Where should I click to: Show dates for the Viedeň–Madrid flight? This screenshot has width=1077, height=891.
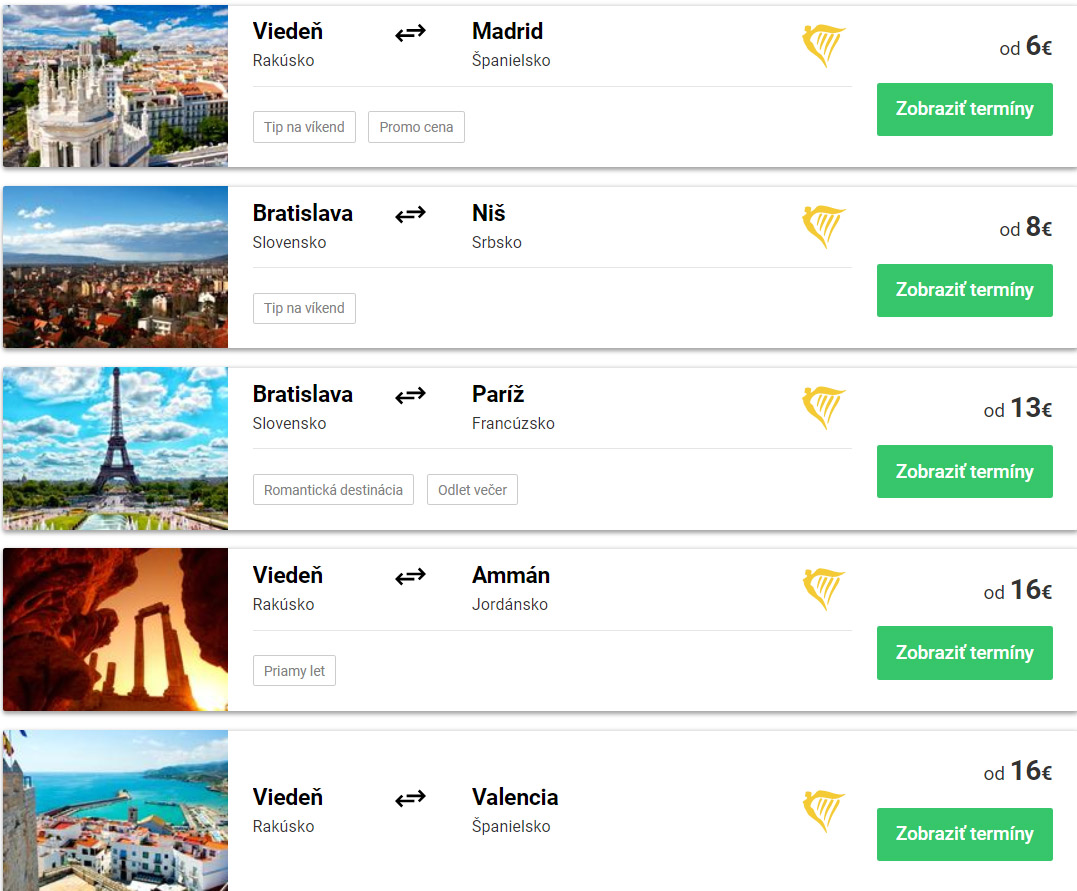[x=964, y=109]
